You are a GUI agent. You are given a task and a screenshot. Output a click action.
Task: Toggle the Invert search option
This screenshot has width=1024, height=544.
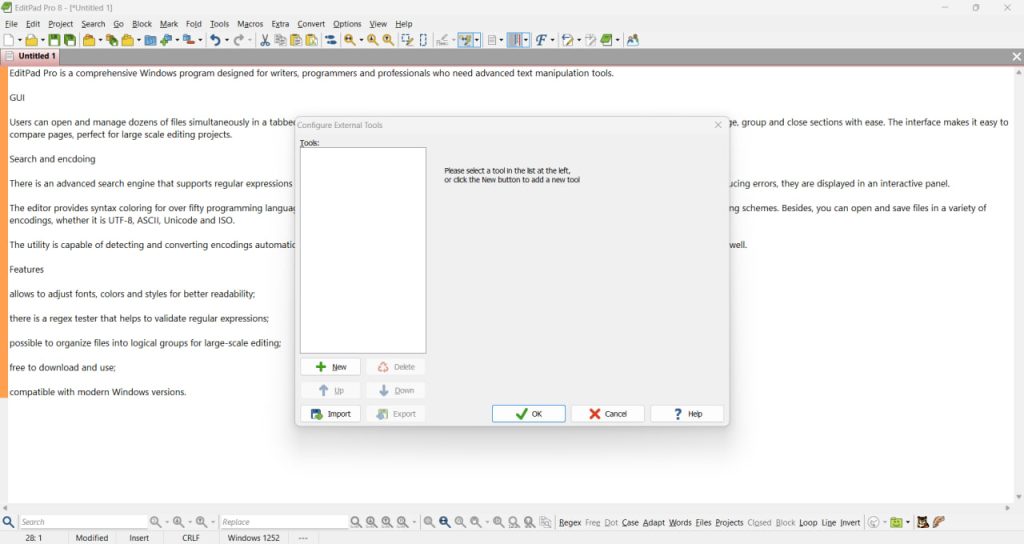pyautogui.click(x=850, y=522)
